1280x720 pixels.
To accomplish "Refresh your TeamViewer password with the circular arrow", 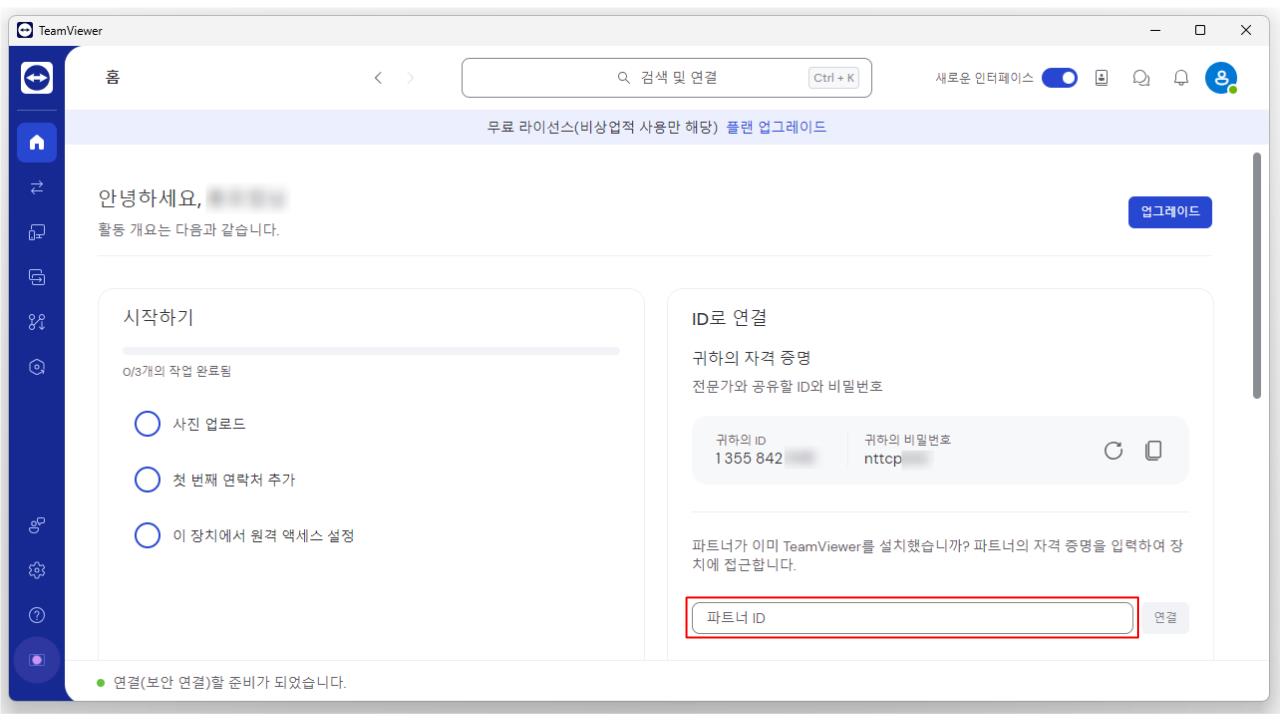I will pyautogui.click(x=1113, y=450).
